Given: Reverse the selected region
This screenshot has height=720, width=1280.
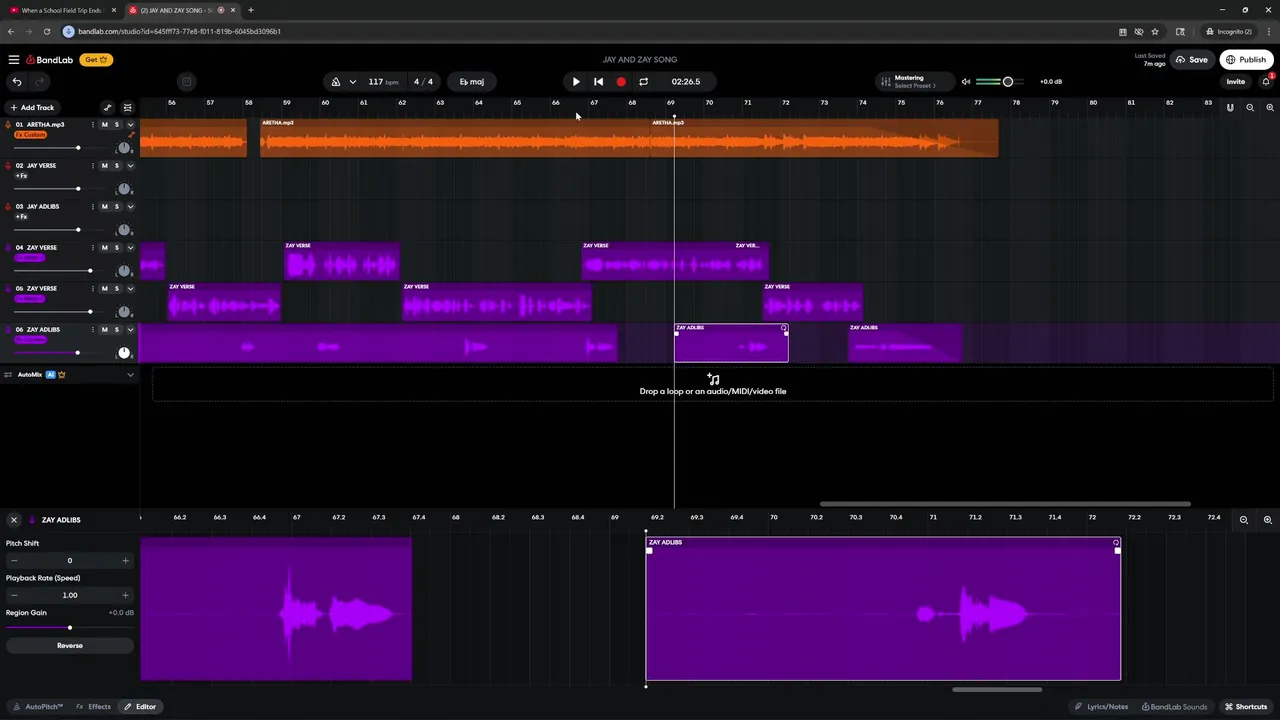Looking at the screenshot, I should tap(70, 646).
